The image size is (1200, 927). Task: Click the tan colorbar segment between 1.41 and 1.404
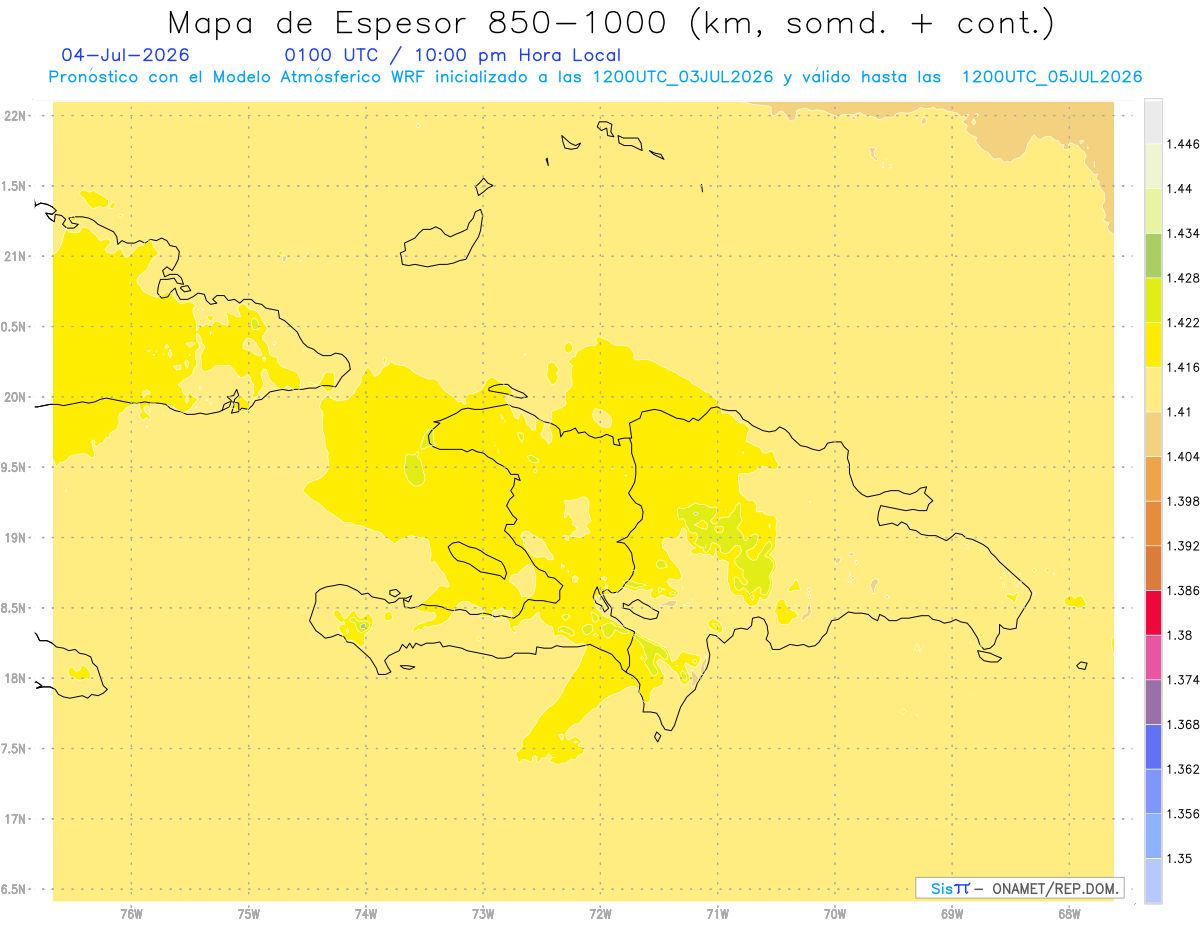1153,433
